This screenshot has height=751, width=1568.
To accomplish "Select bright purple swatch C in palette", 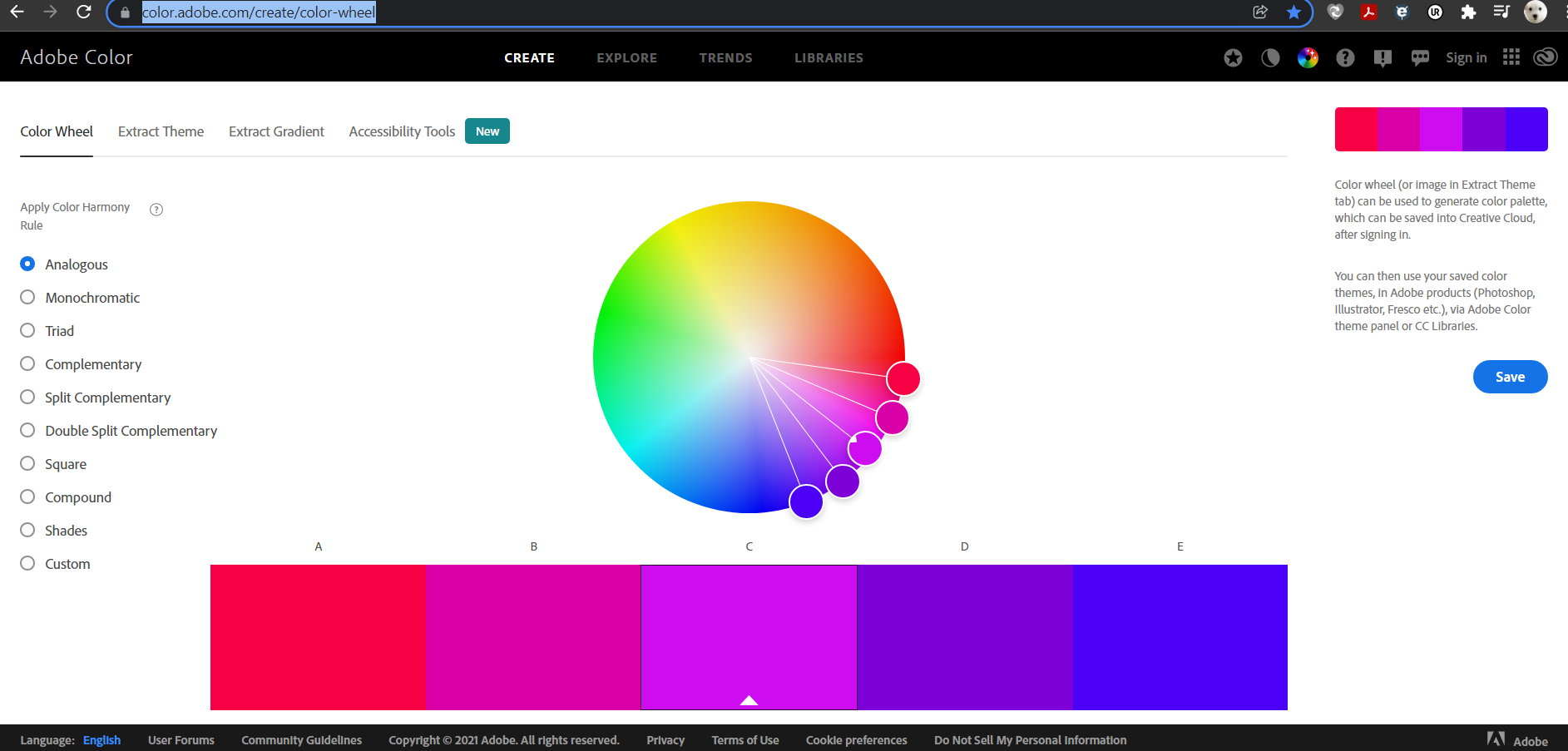I will pyautogui.click(x=749, y=637).
